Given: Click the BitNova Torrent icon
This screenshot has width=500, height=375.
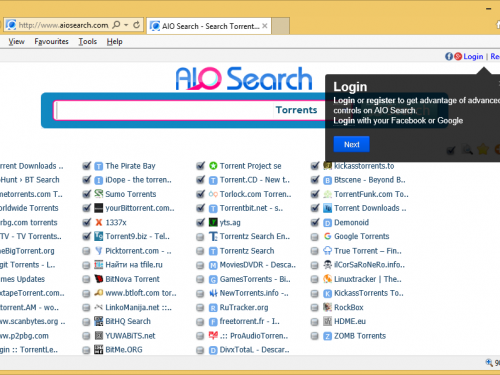Looking at the screenshot, I should [x=99, y=279].
